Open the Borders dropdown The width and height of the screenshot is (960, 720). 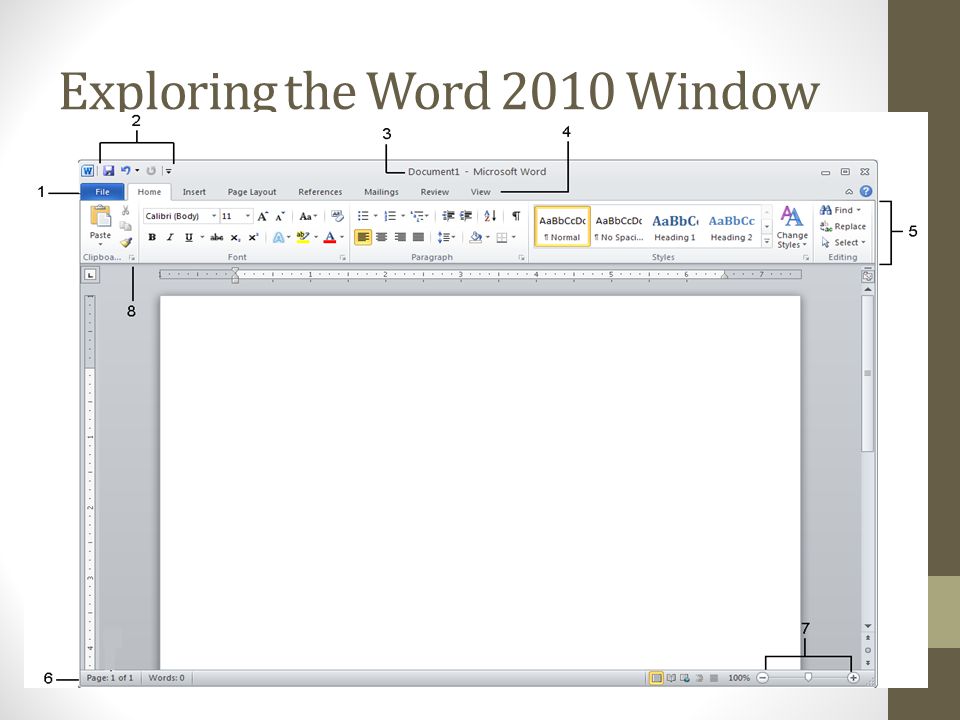point(514,237)
